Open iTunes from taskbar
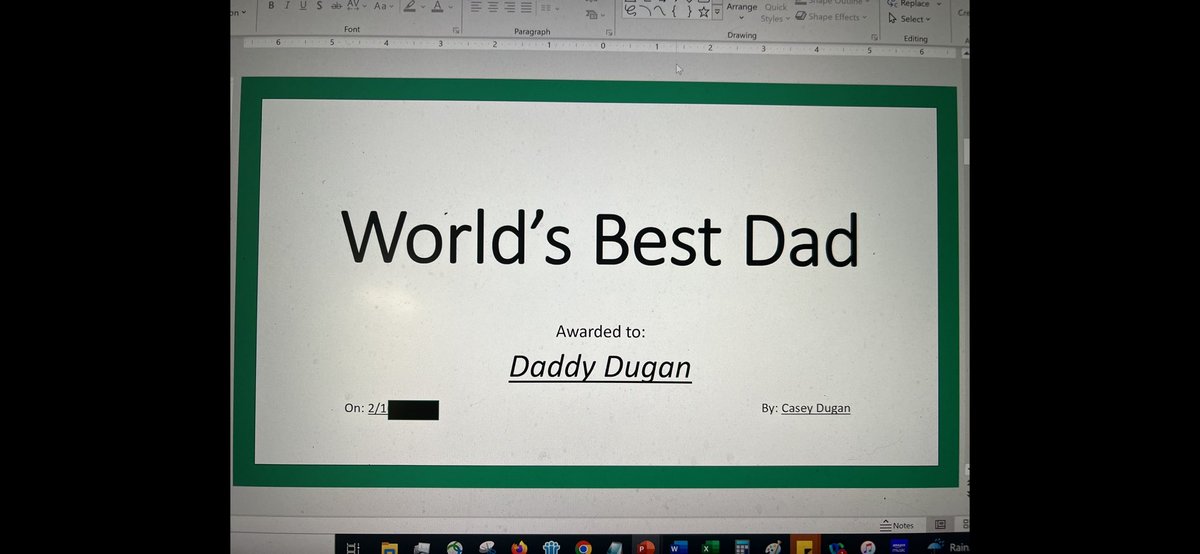This screenshot has height=554, width=1200. click(867, 547)
